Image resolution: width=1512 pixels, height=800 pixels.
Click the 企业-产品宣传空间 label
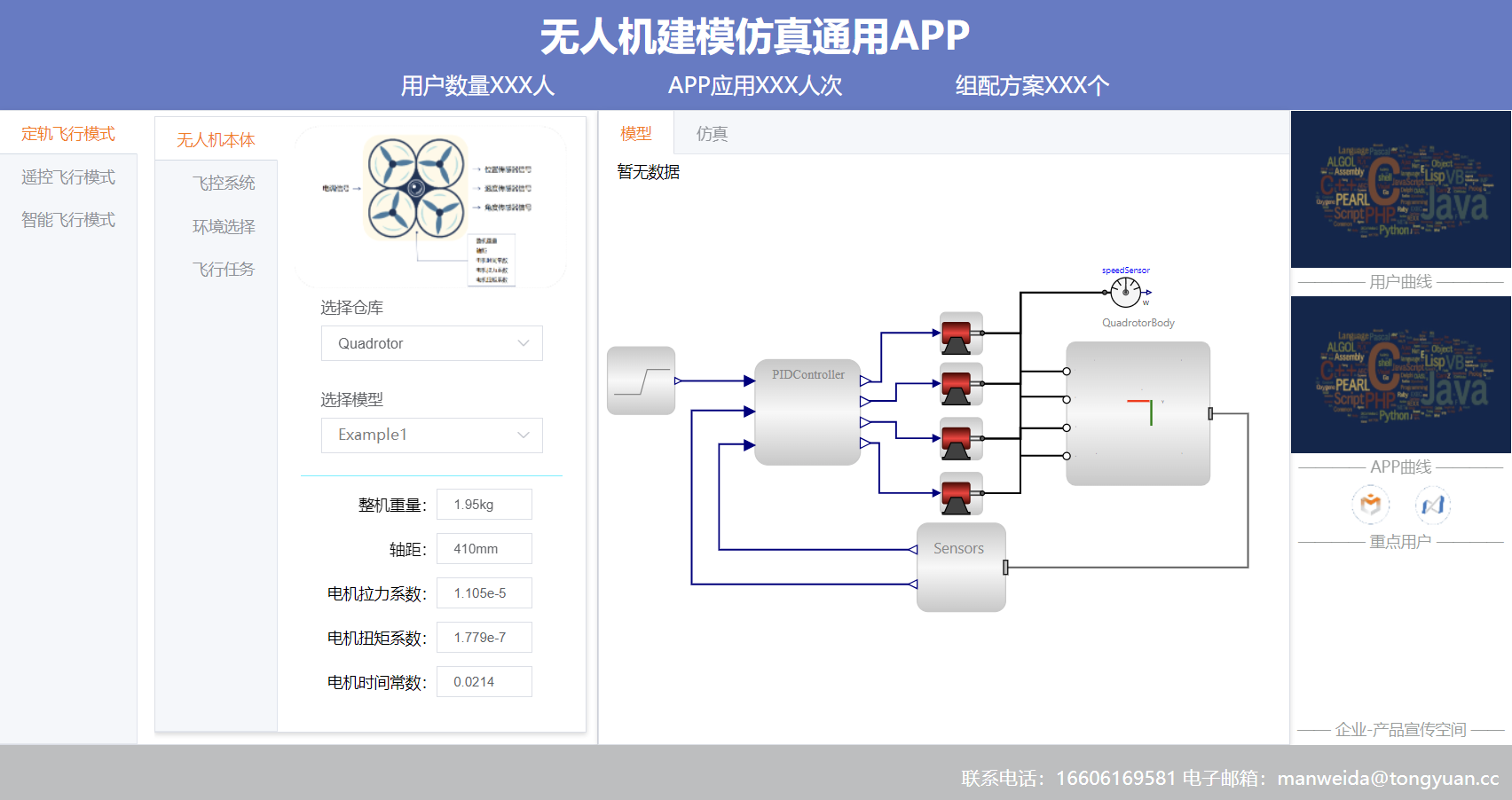(1401, 730)
